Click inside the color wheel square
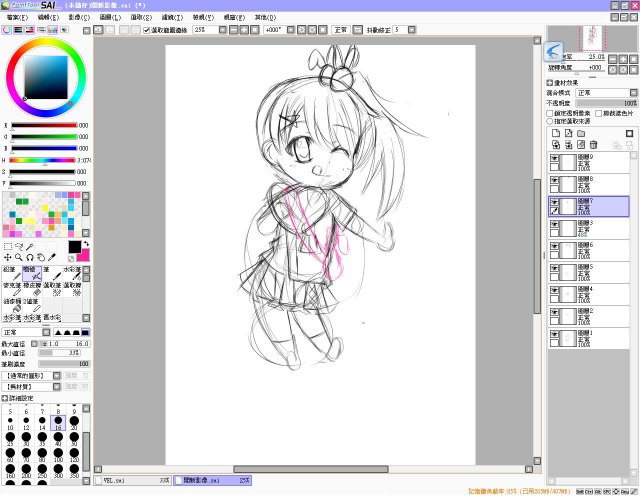The width and height of the screenshot is (640, 496). [x=46, y=78]
